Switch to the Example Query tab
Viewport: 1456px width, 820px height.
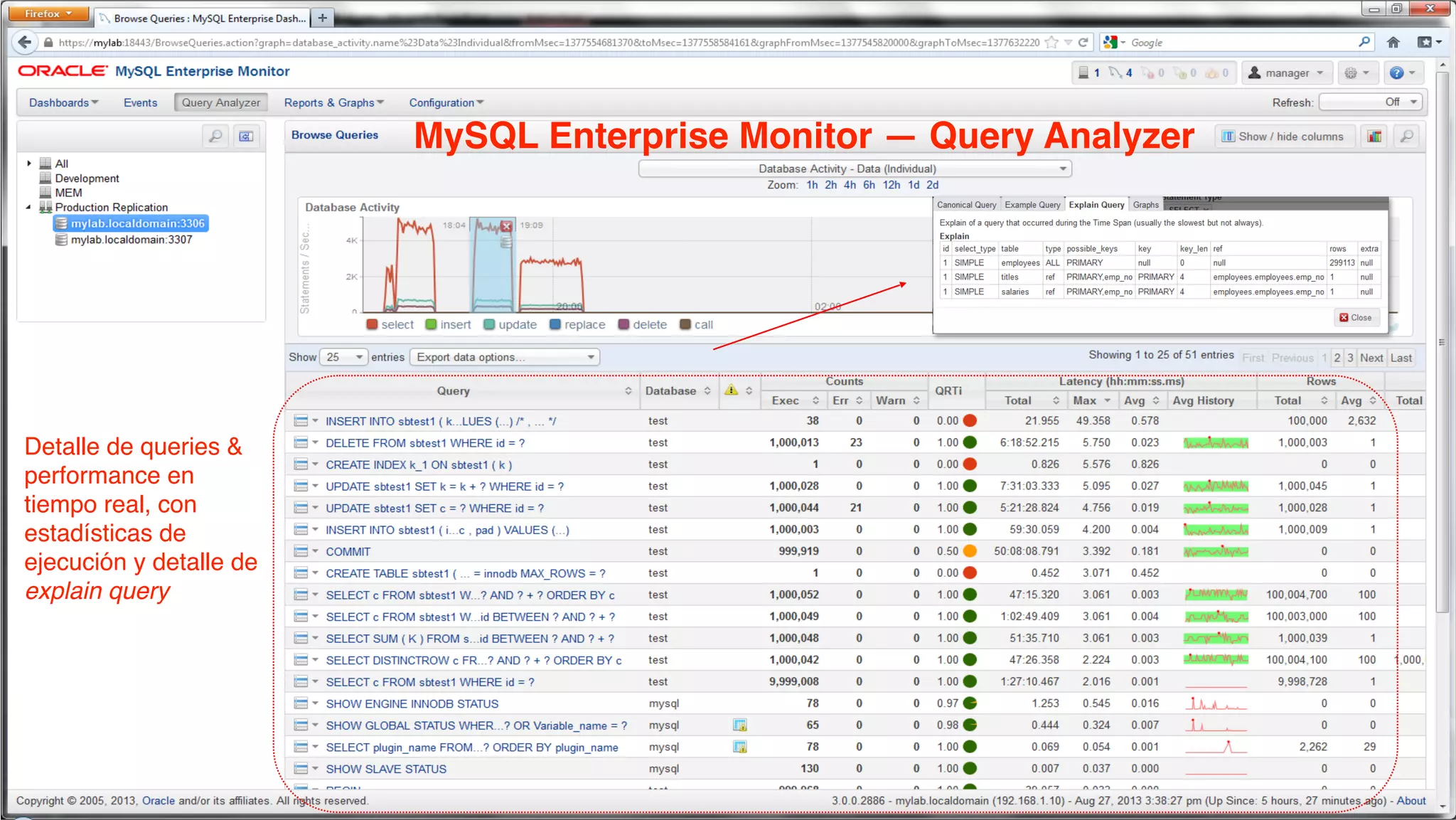point(1032,205)
